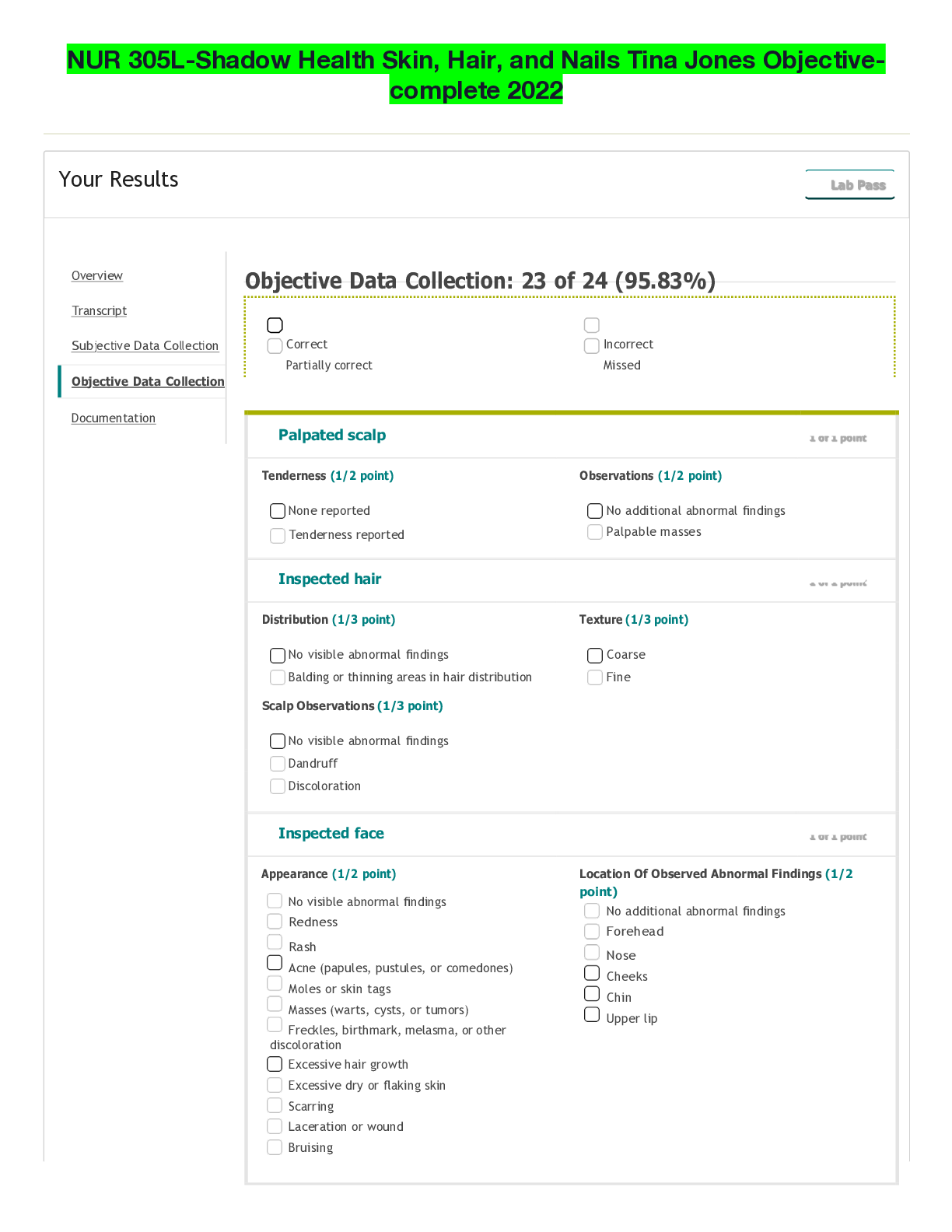Check No additional abnormal findings under Palpated scalp
Screen dimensions: 952x1232
click(x=595, y=511)
